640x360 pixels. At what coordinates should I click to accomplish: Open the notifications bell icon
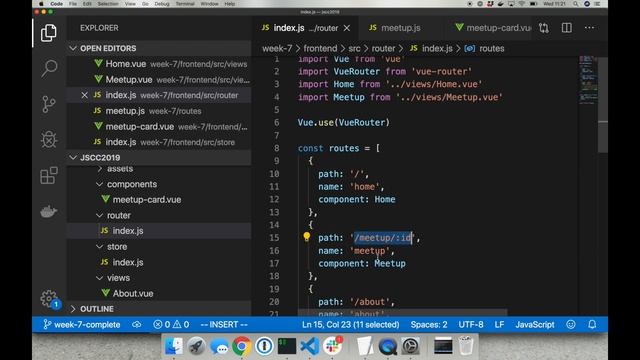(x=592, y=324)
